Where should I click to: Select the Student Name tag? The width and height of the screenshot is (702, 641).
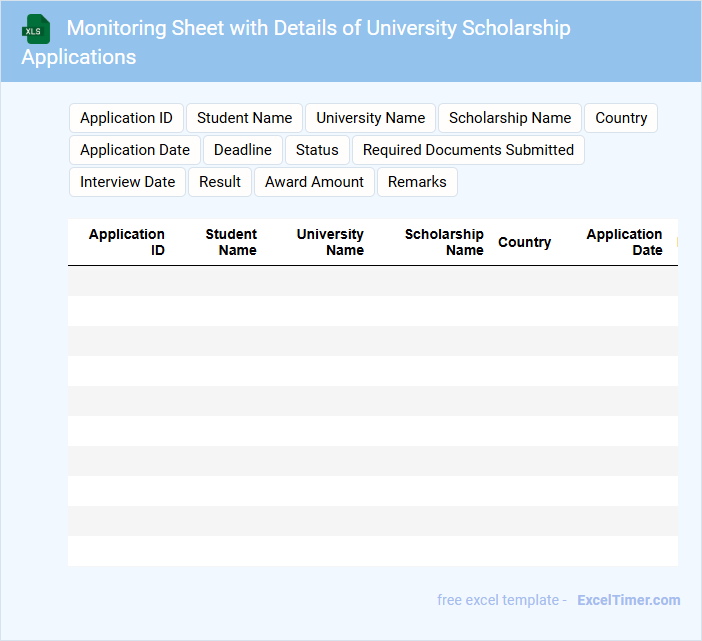244,118
